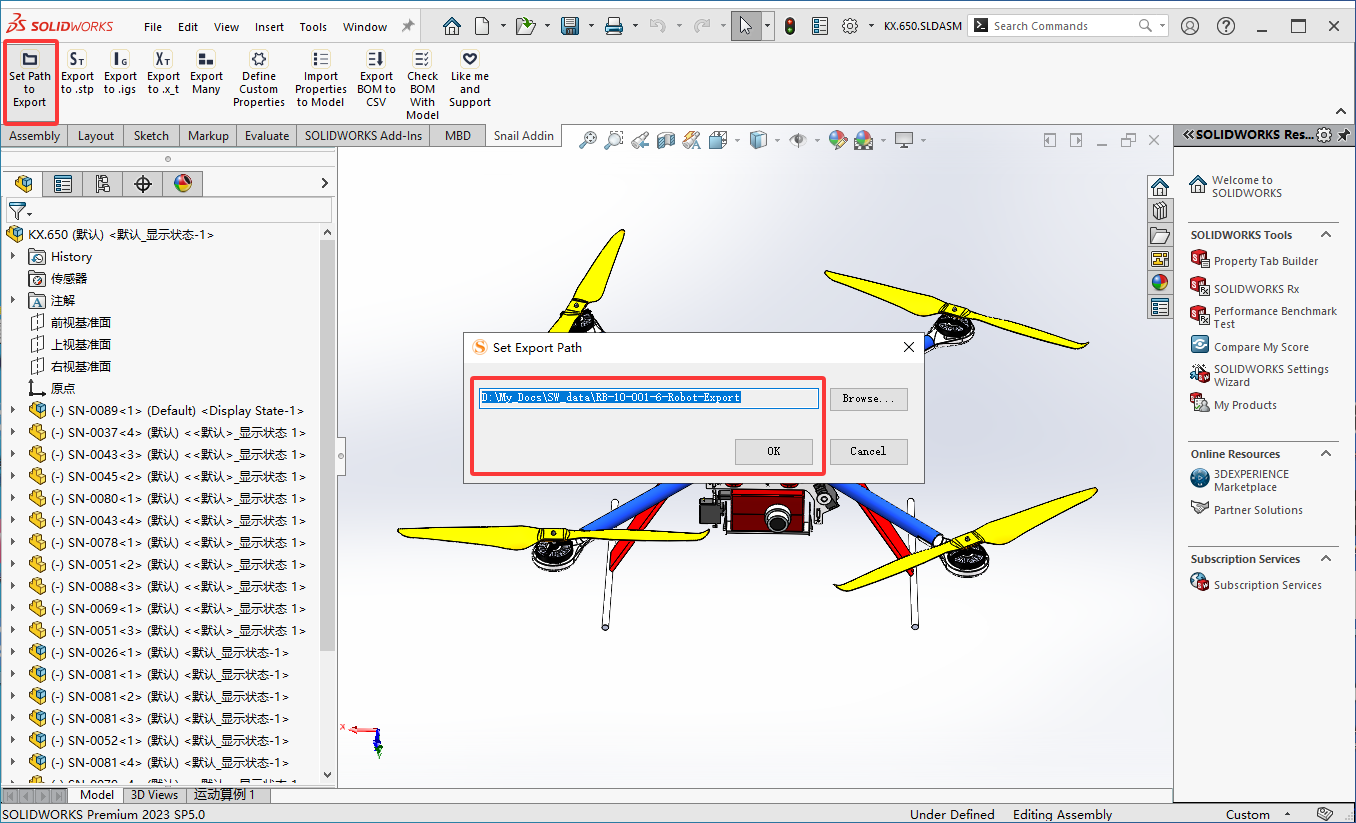1356x823 pixels.
Task: Open the Display Style dropdown
Action: 777,141
